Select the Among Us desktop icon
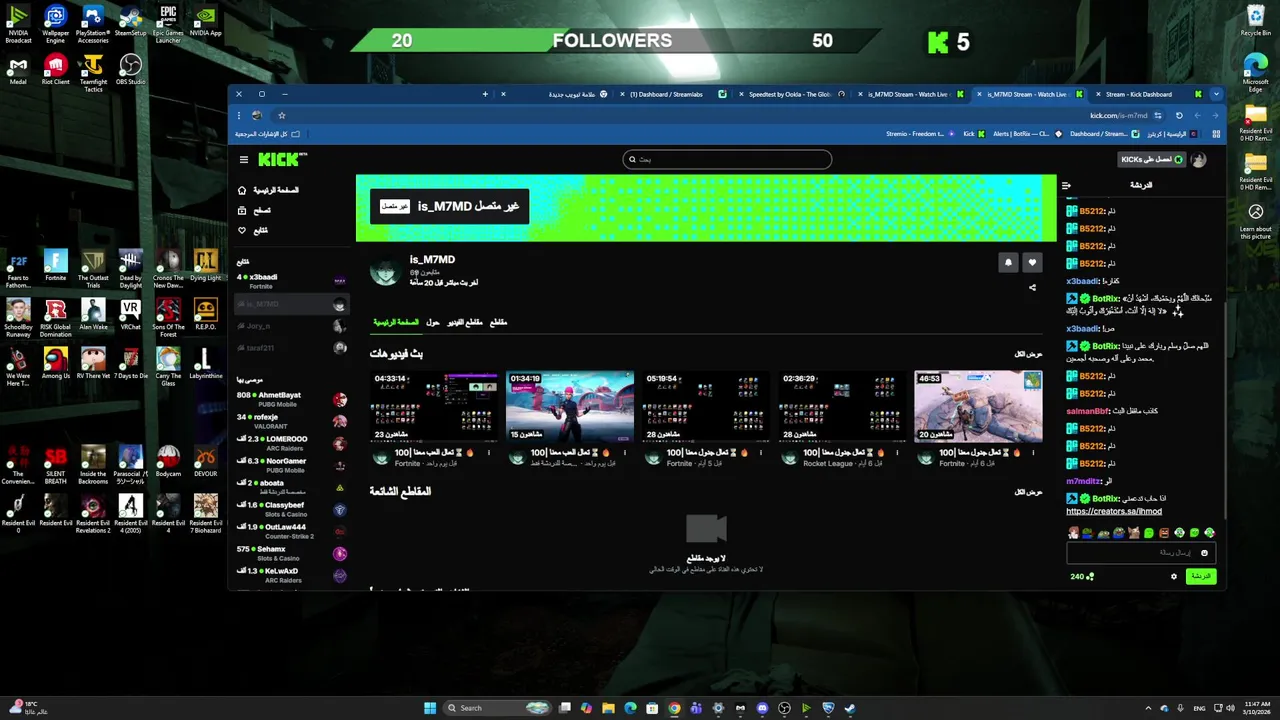This screenshot has width=1280, height=720. coord(55,363)
